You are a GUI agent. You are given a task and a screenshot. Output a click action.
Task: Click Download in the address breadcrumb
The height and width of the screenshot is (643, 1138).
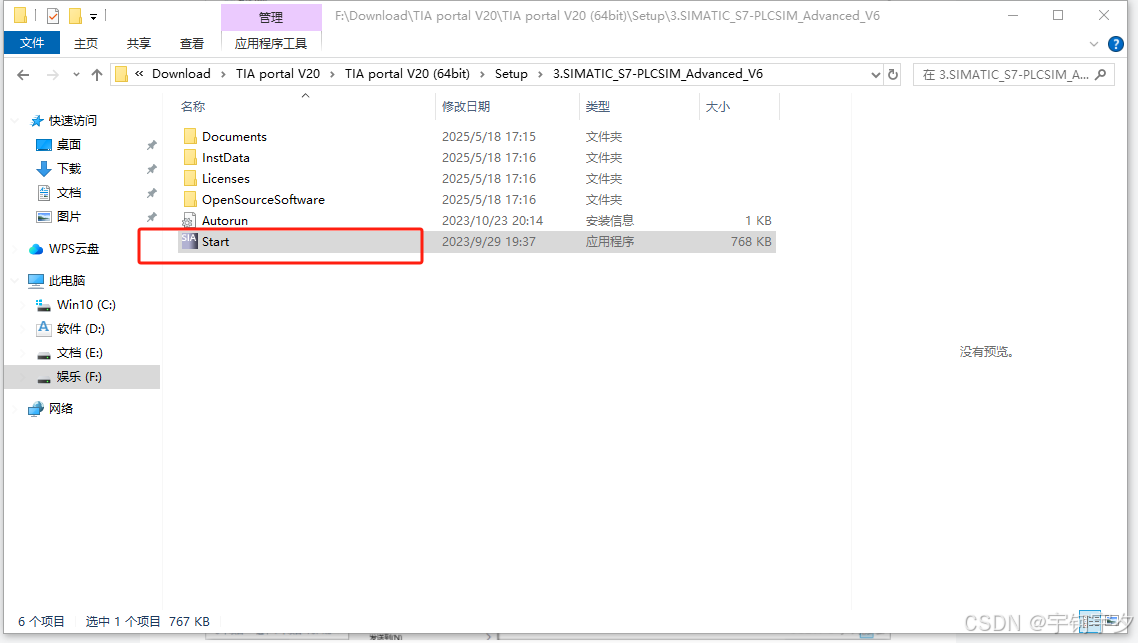(x=181, y=74)
